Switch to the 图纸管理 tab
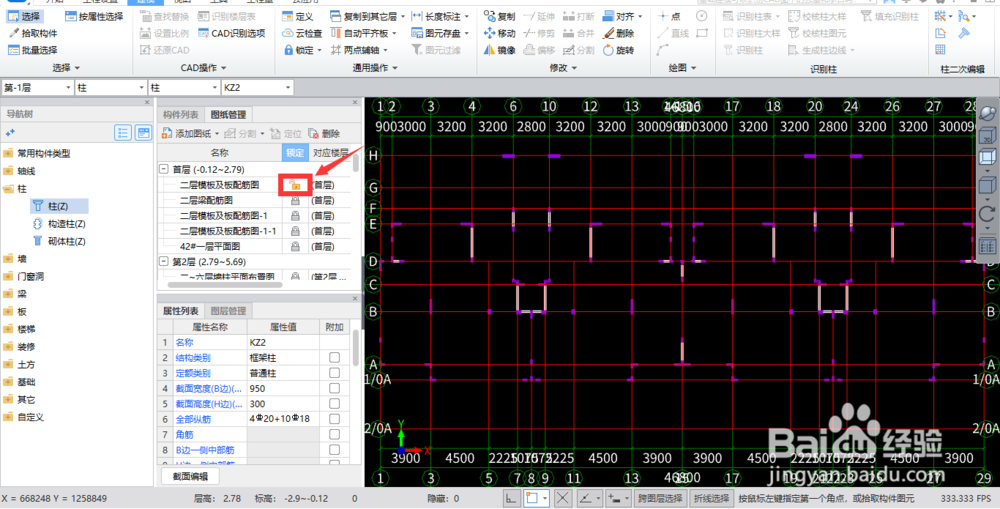Screen dimensions: 1000x509 228,115
